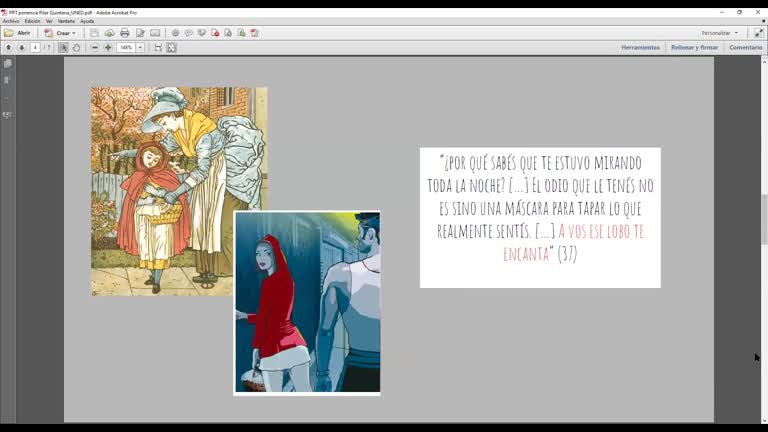768x432 pixels.
Task: Open zoom percentage dropdown arrow
Action: point(140,47)
